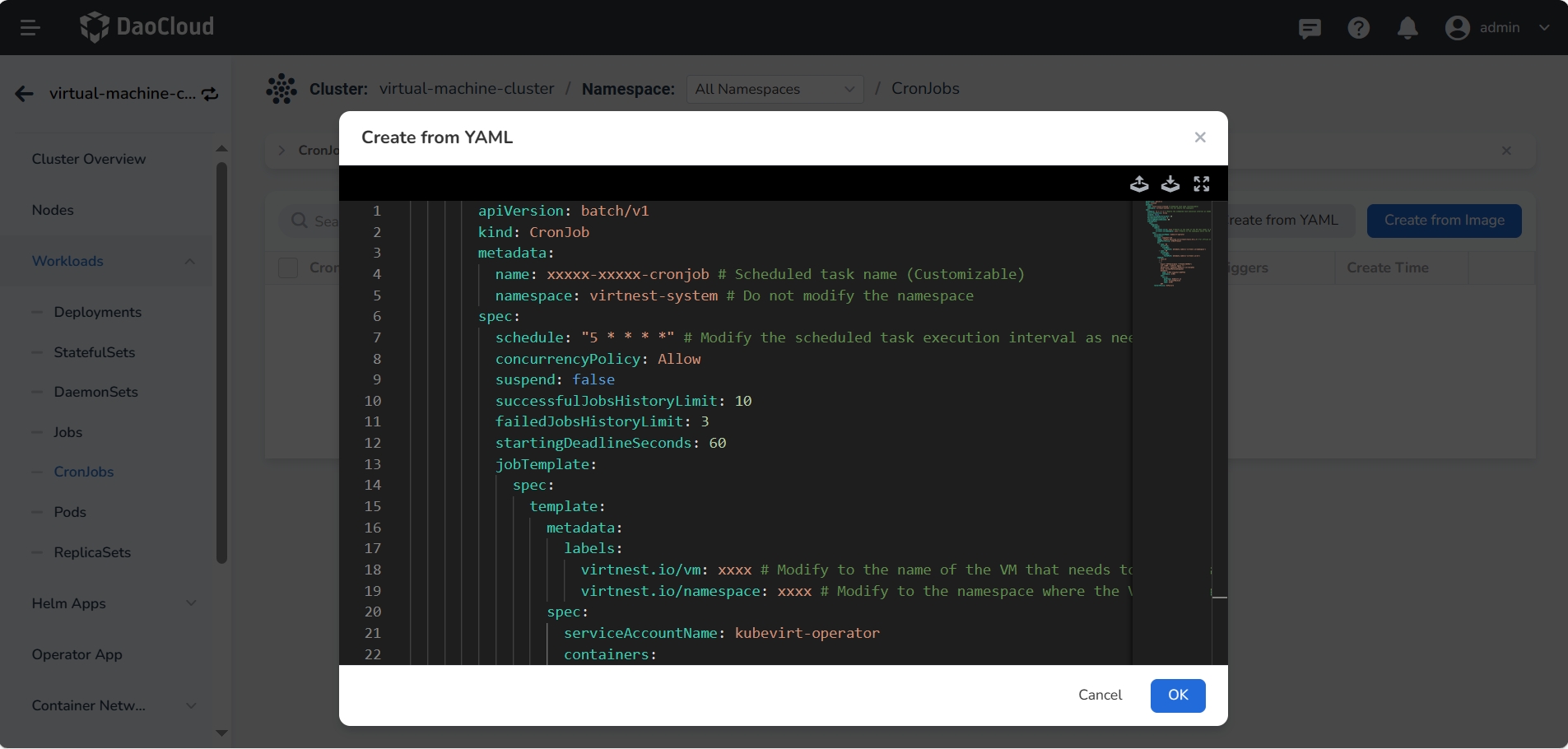View notifications via the bell icon
The image size is (1568, 749).
pyautogui.click(x=1407, y=27)
